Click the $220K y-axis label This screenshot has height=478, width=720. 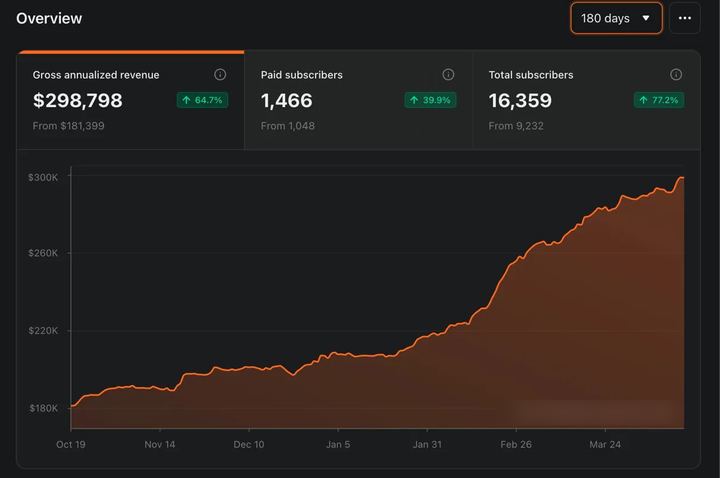43,331
